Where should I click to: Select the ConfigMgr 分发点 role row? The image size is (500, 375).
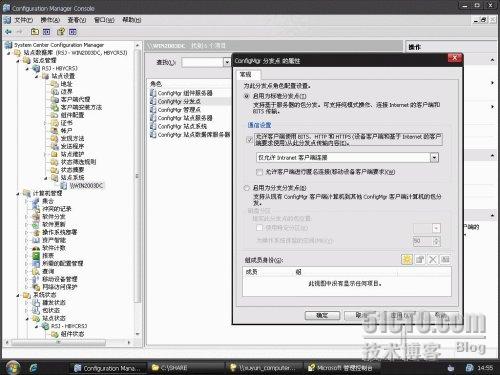190,101
